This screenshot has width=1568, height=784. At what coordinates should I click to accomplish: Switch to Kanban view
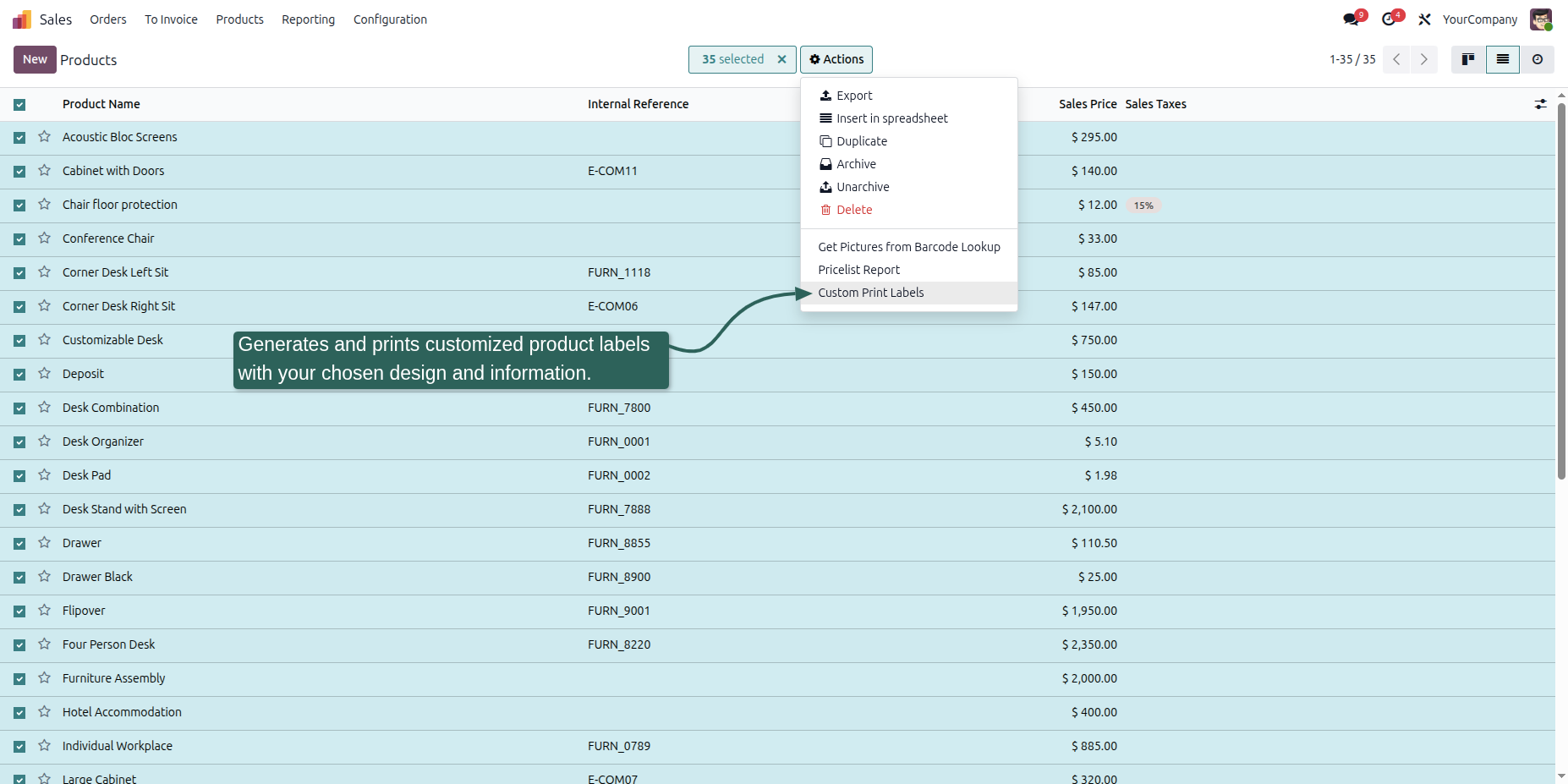[x=1468, y=59]
